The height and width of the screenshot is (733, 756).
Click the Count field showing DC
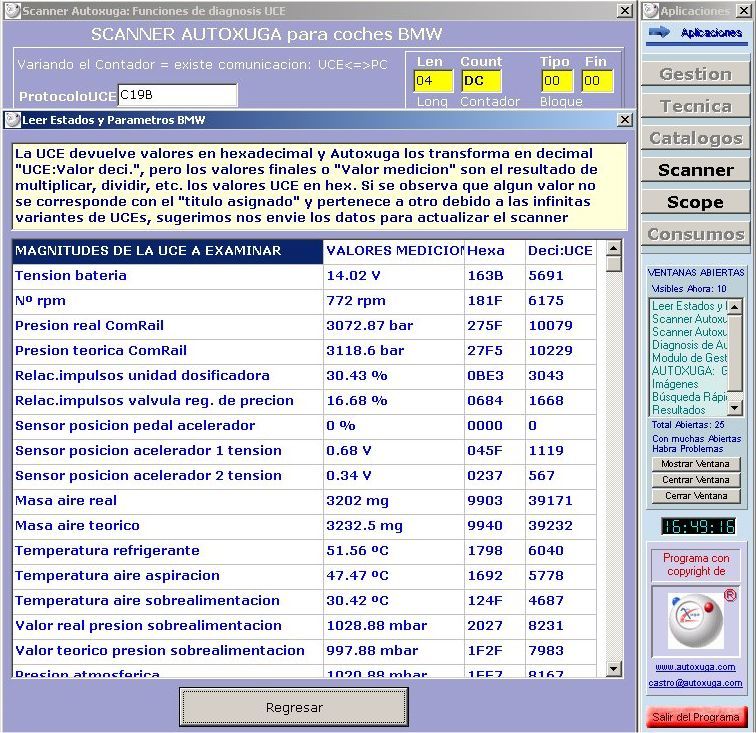click(481, 81)
